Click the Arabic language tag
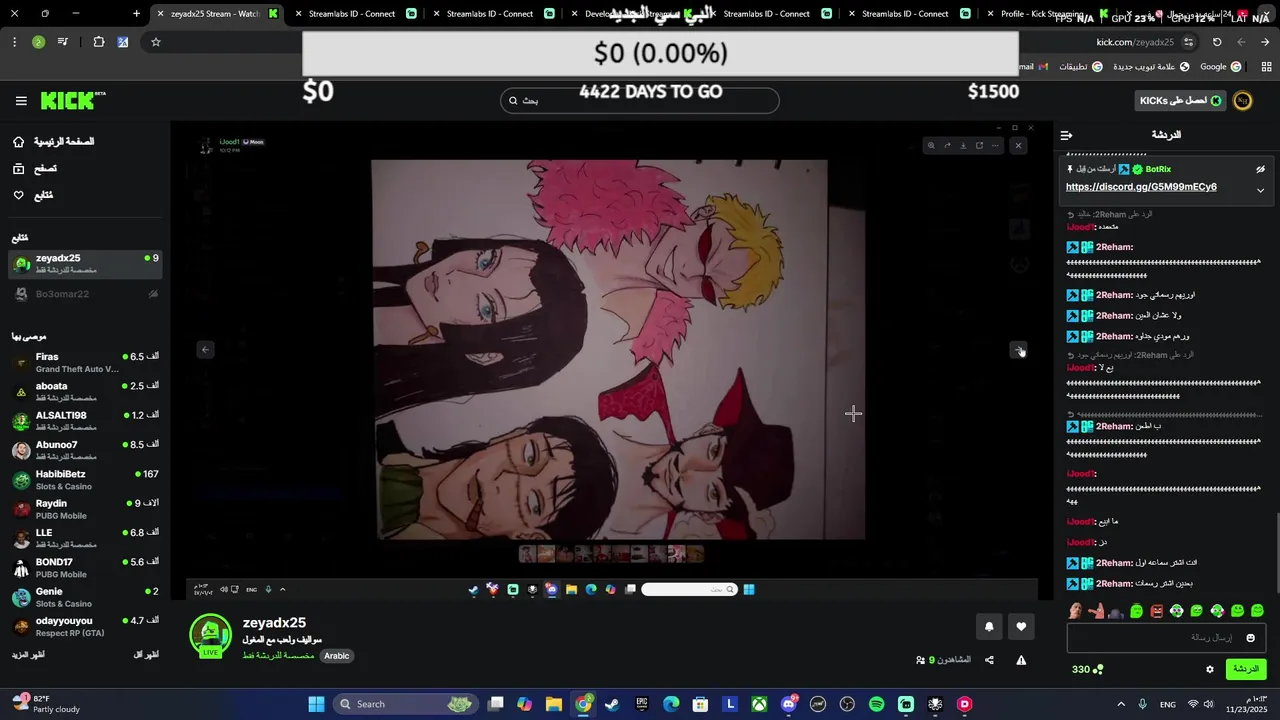This screenshot has width=1280, height=720. (337, 656)
